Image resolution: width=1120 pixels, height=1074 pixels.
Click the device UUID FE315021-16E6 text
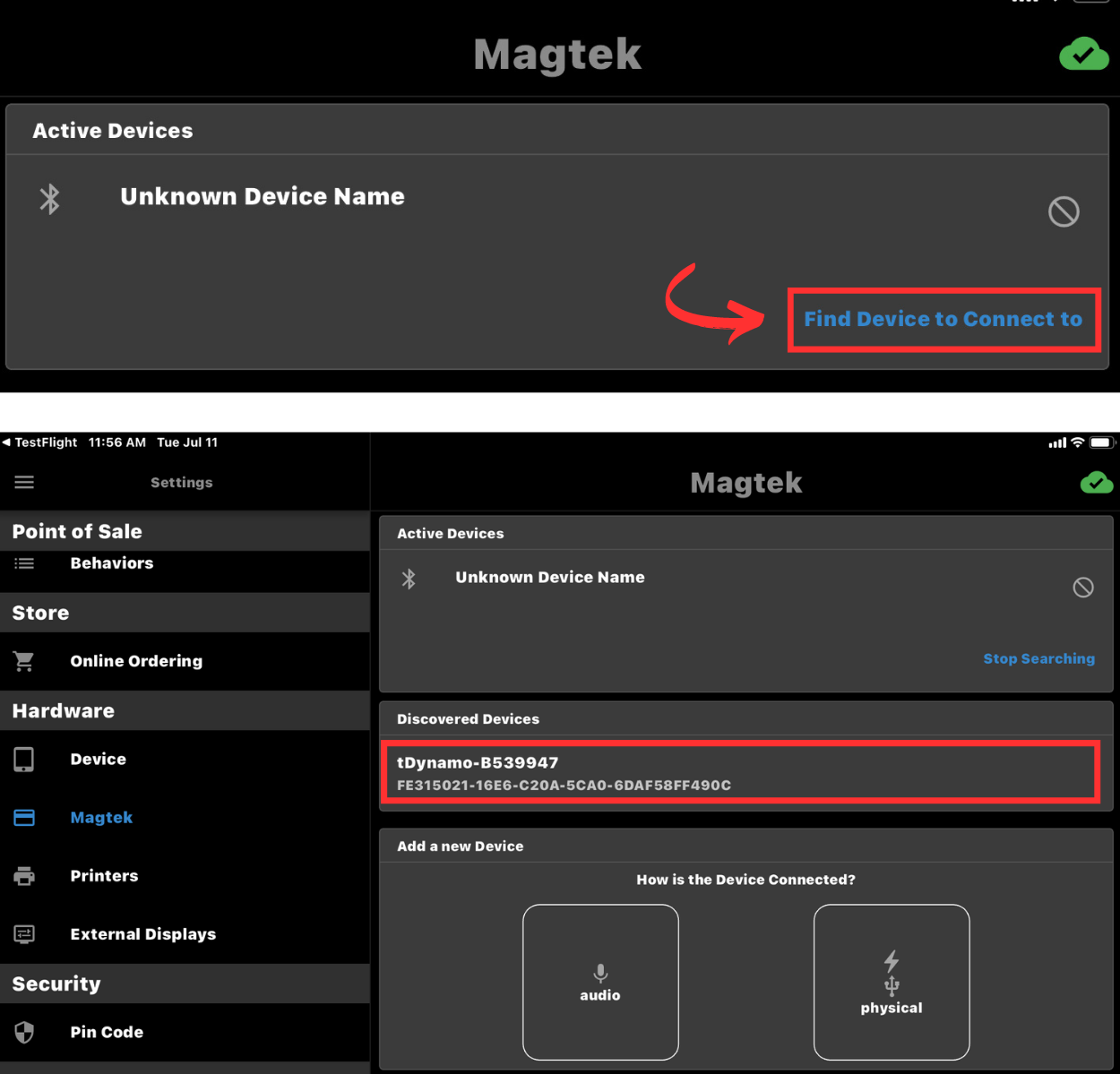[564, 786]
